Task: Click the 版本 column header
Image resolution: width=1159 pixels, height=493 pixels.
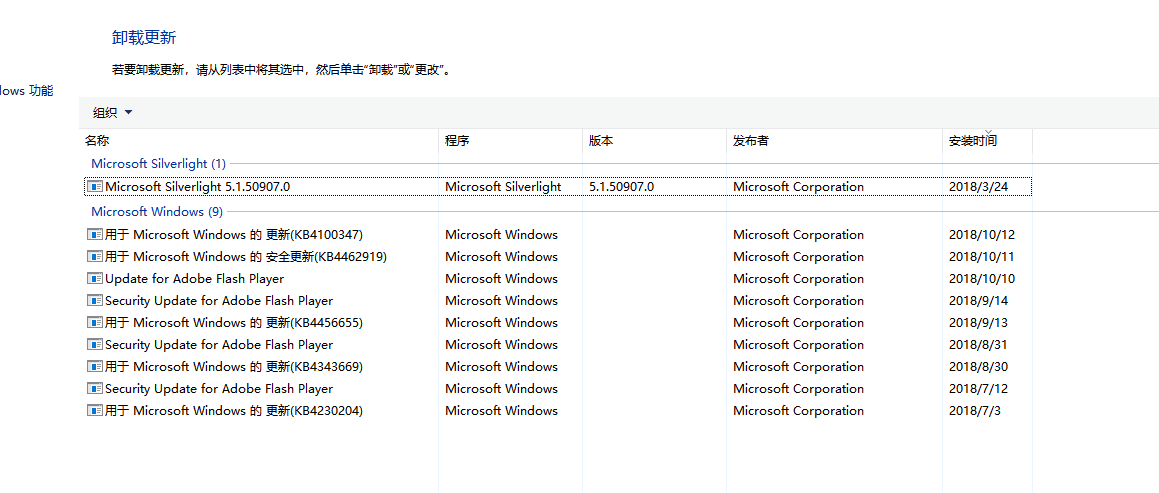Action: 601,141
